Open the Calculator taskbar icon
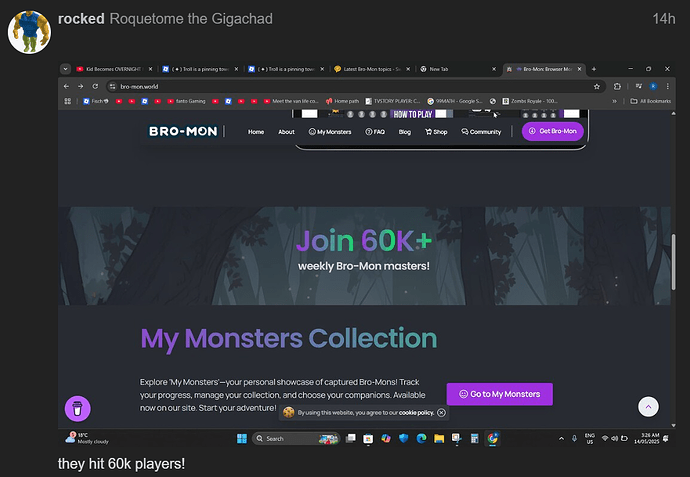The width and height of the screenshot is (690, 477). click(474, 439)
